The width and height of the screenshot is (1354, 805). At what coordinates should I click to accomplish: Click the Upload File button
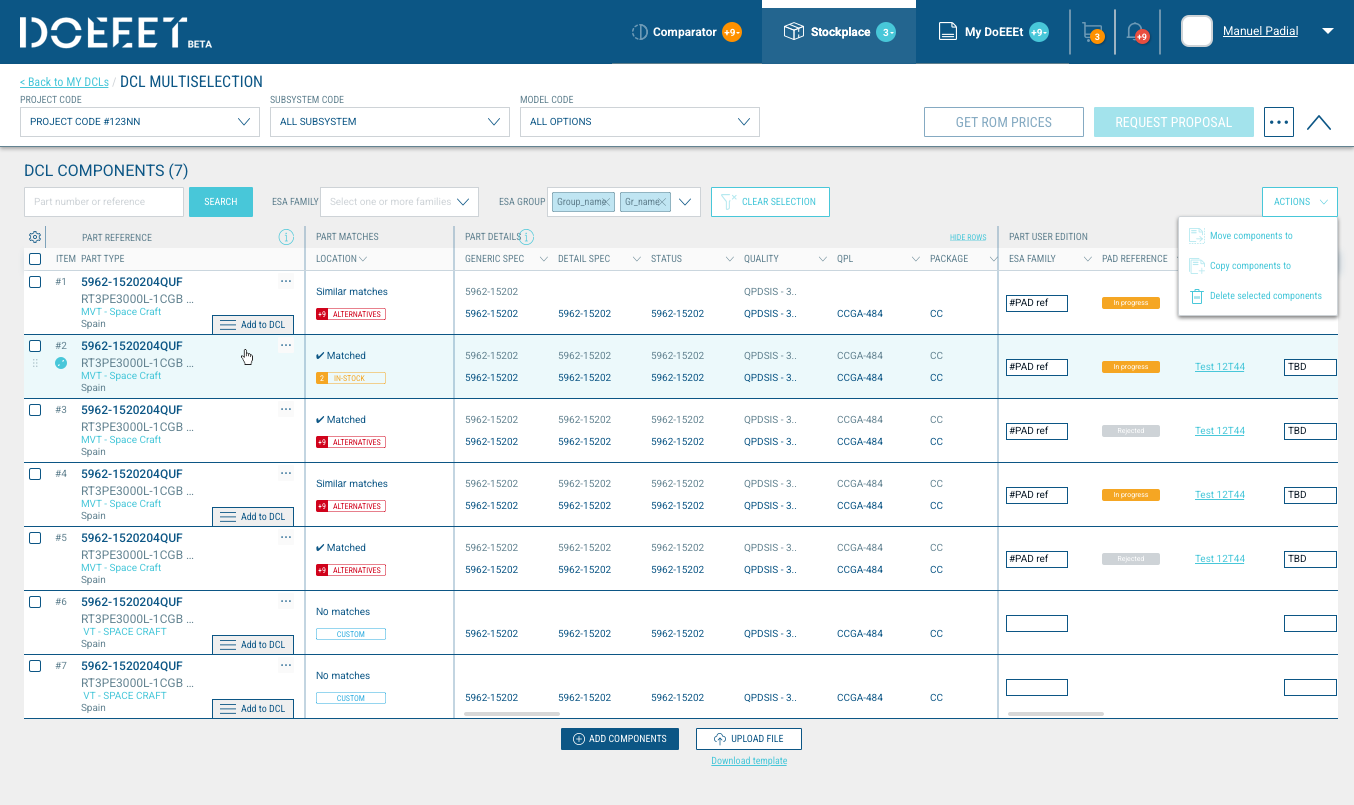coord(749,739)
